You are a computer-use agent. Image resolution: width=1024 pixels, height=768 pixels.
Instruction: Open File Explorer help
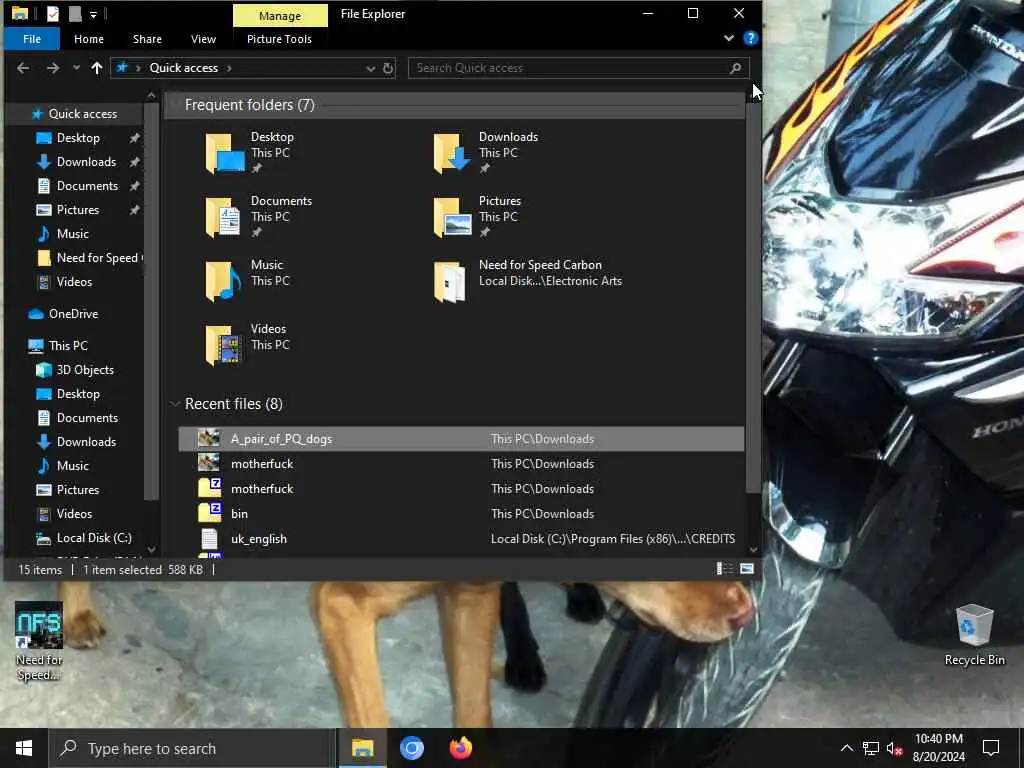(x=750, y=39)
